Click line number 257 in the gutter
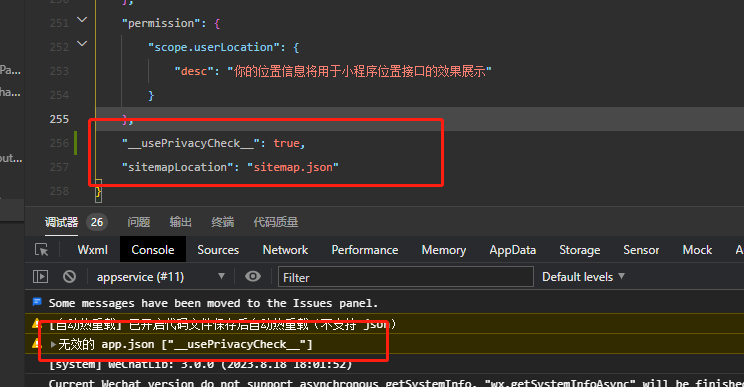This screenshot has width=744, height=387. coord(59,167)
